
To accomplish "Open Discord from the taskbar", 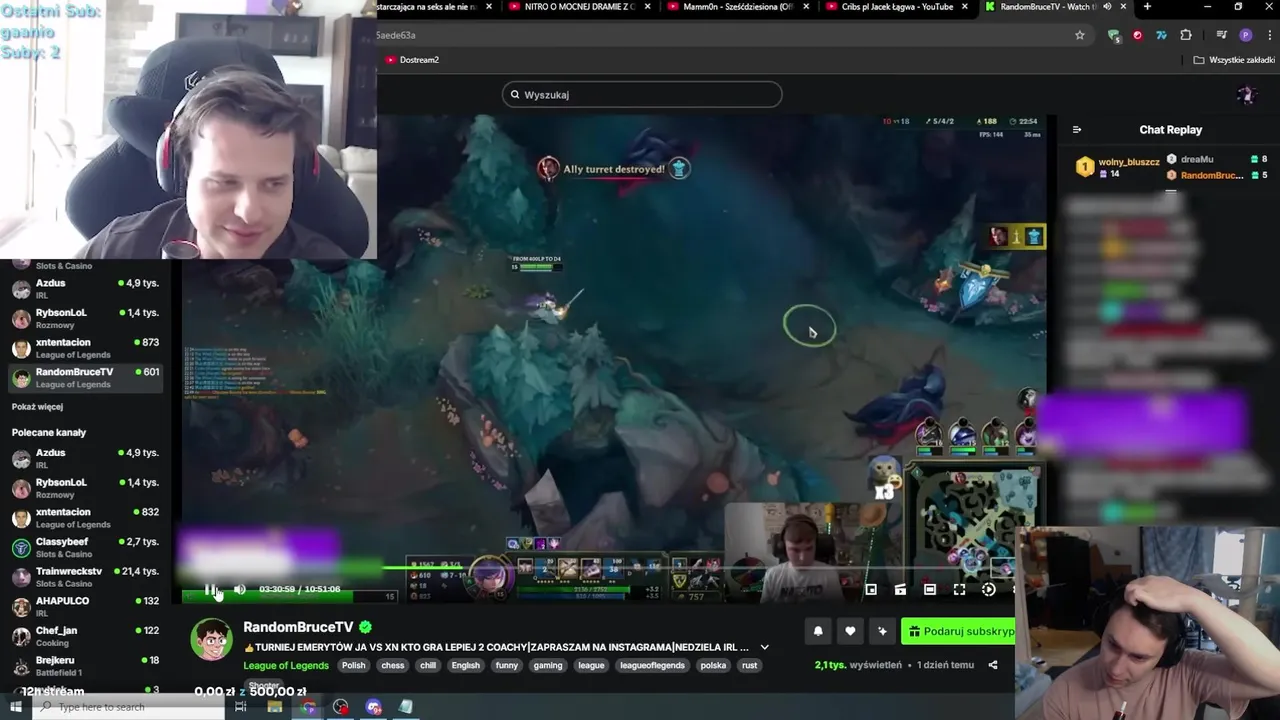I will [373, 707].
